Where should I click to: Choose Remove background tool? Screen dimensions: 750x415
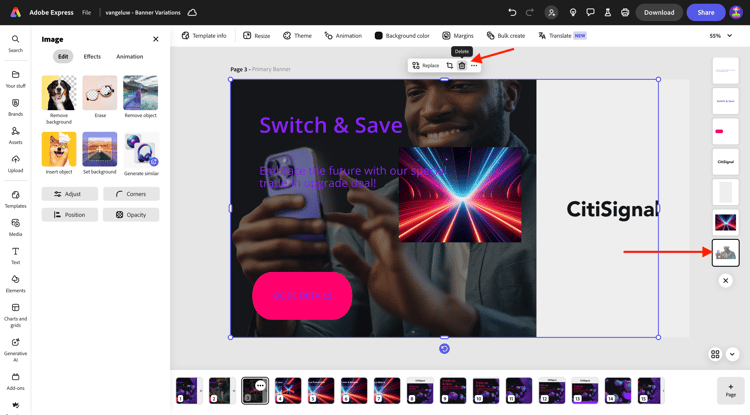pyautogui.click(x=59, y=93)
